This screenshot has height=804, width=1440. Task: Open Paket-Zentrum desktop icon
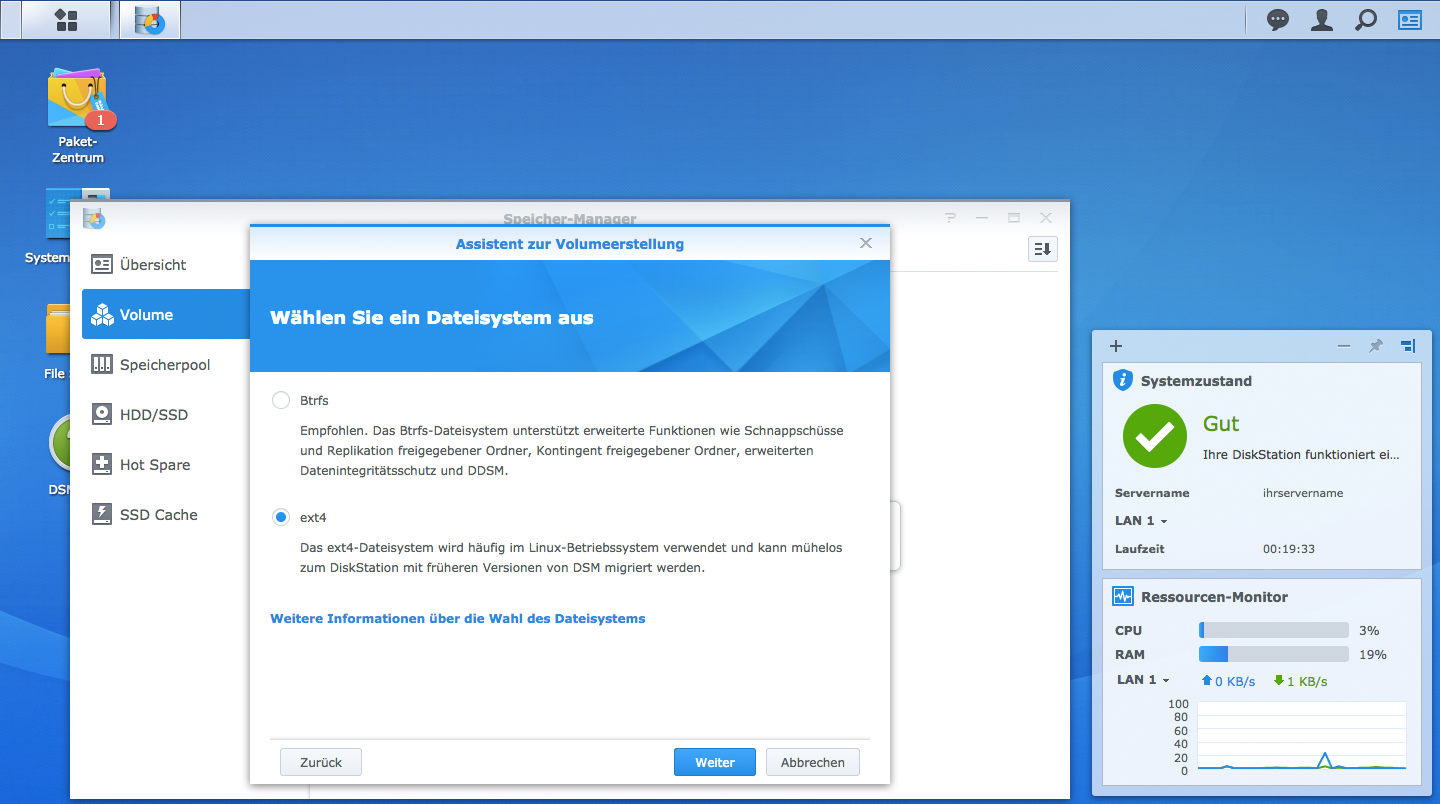(78, 115)
